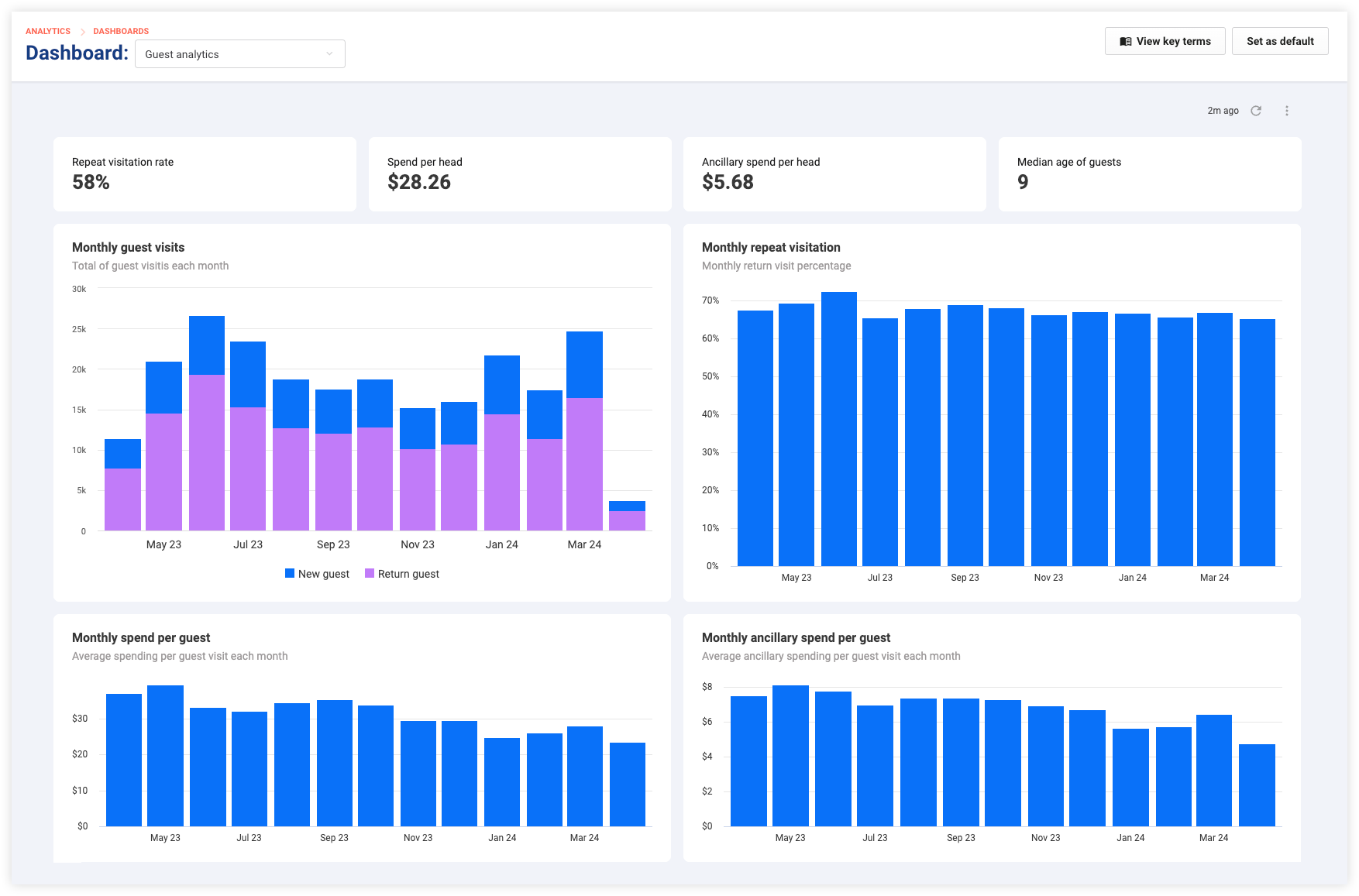Click the Monthly ancillary spend per guest title
1359x896 pixels.
point(796,638)
